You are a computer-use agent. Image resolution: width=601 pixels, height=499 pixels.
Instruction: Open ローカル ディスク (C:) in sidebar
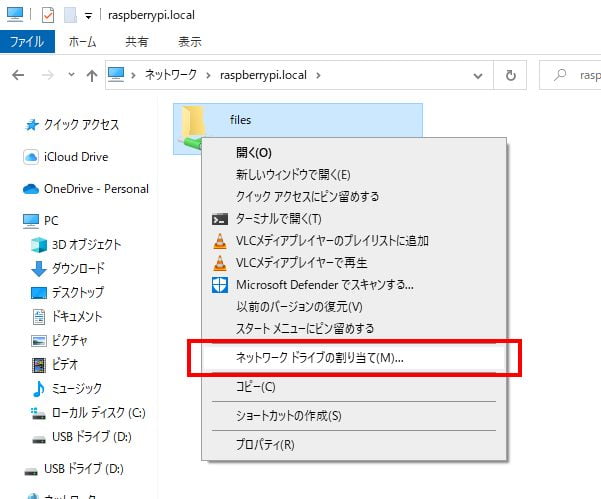(x=99, y=413)
